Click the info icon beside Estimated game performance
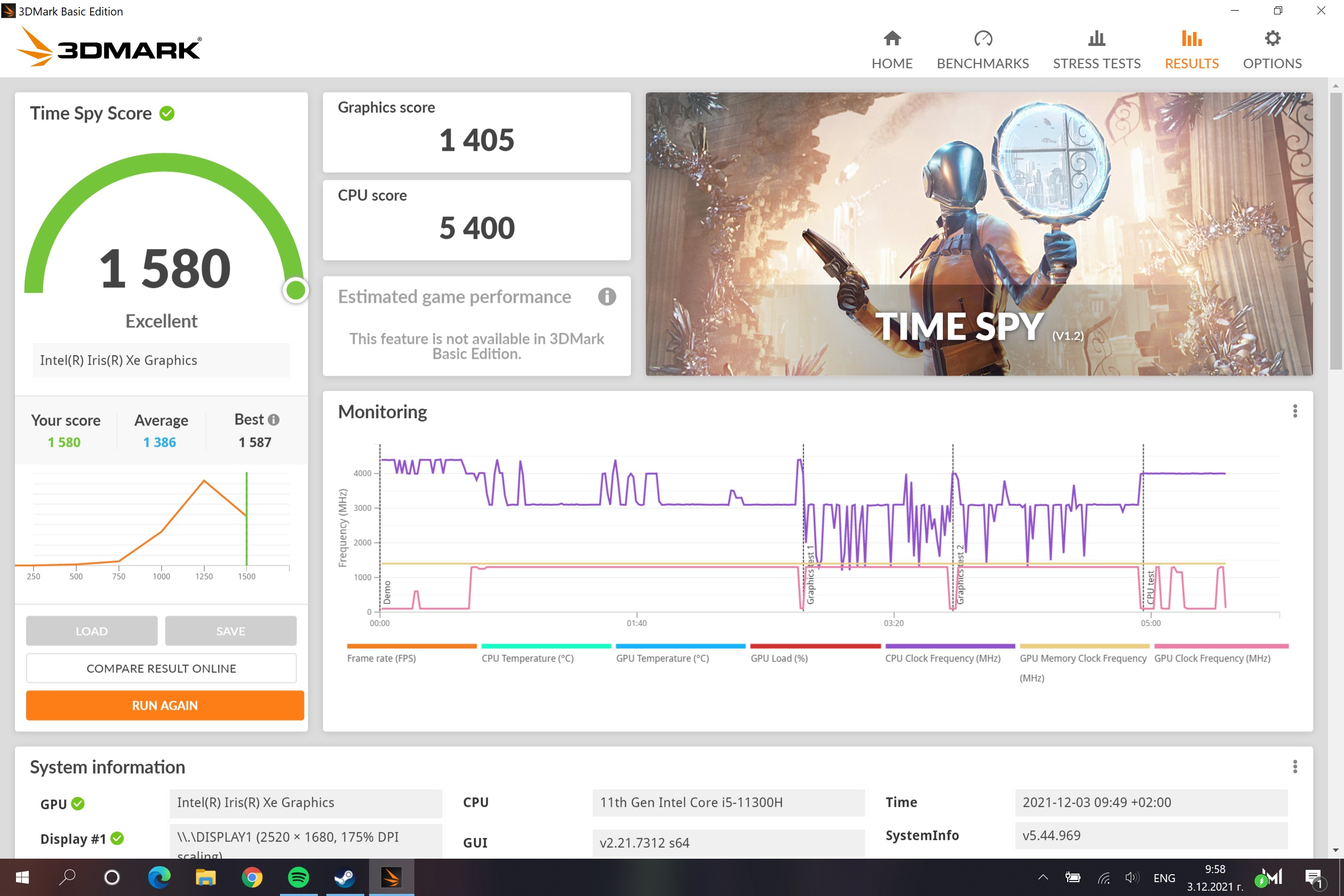1344x896 pixels. point(607,297)
